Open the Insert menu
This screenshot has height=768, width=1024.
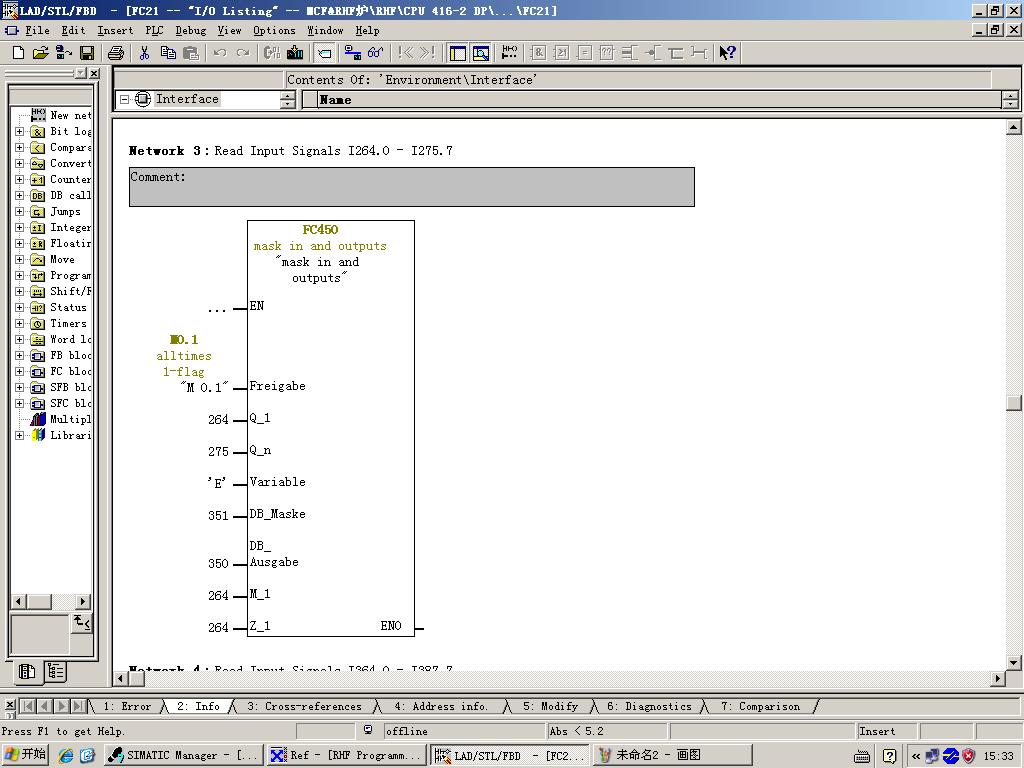[x=115, y=30]
